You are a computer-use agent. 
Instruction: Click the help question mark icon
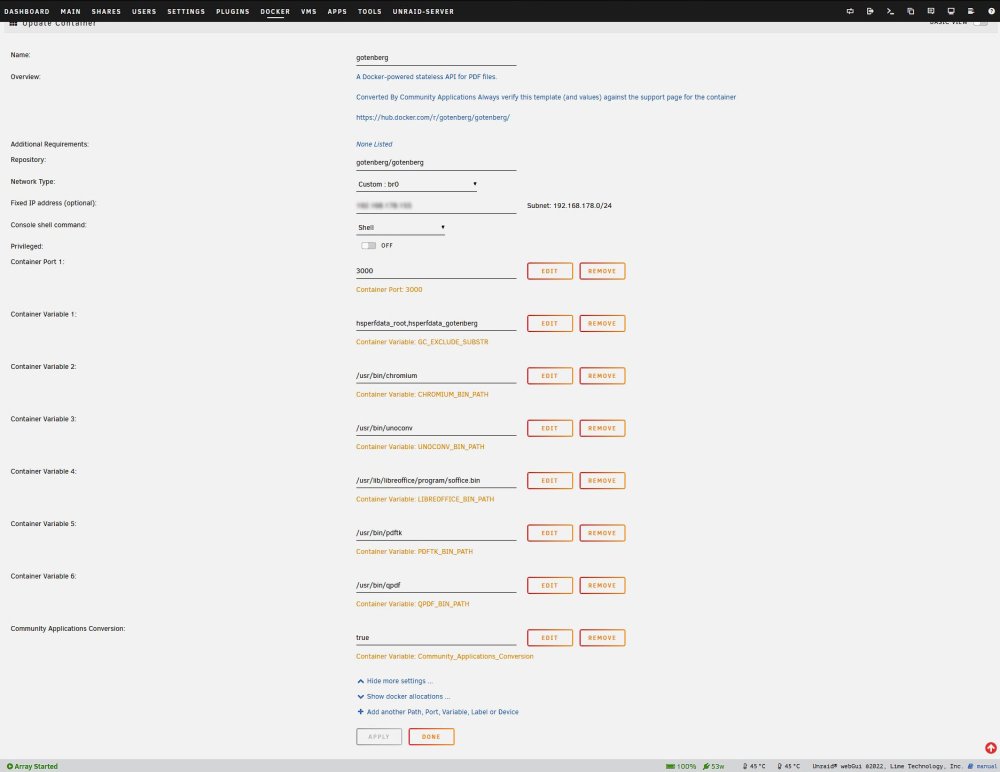[991, 11]
